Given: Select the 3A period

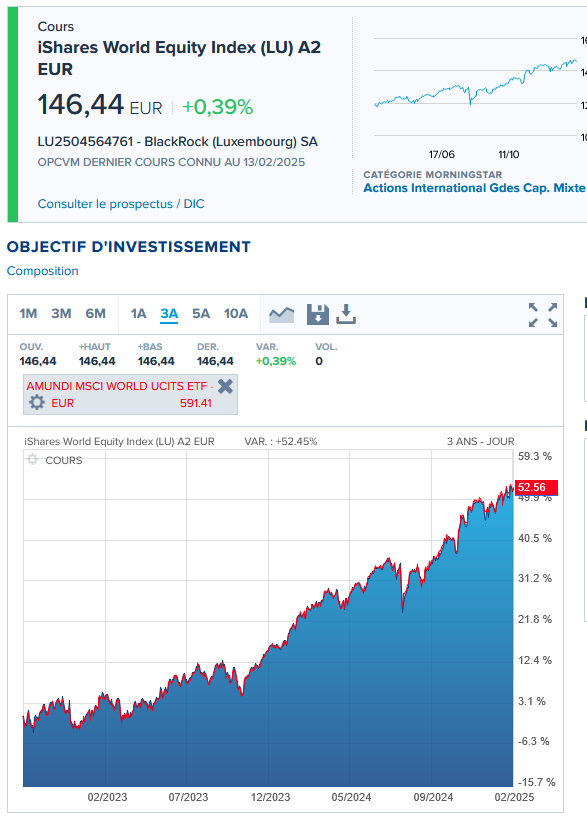Looking at the screenshot, I should coord(169,314).
